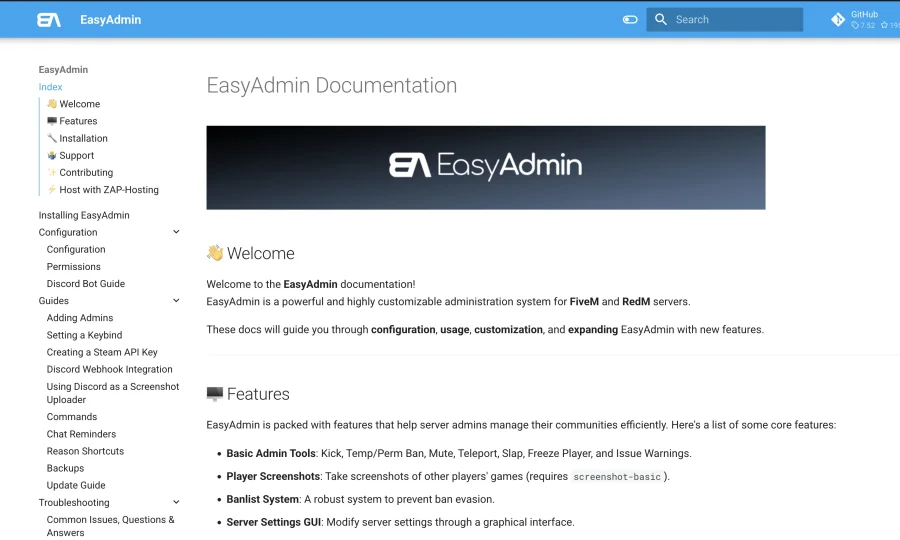Click the Troubleshooting section label
This screenshot has height=540, width=900.
tap(74, 503)
